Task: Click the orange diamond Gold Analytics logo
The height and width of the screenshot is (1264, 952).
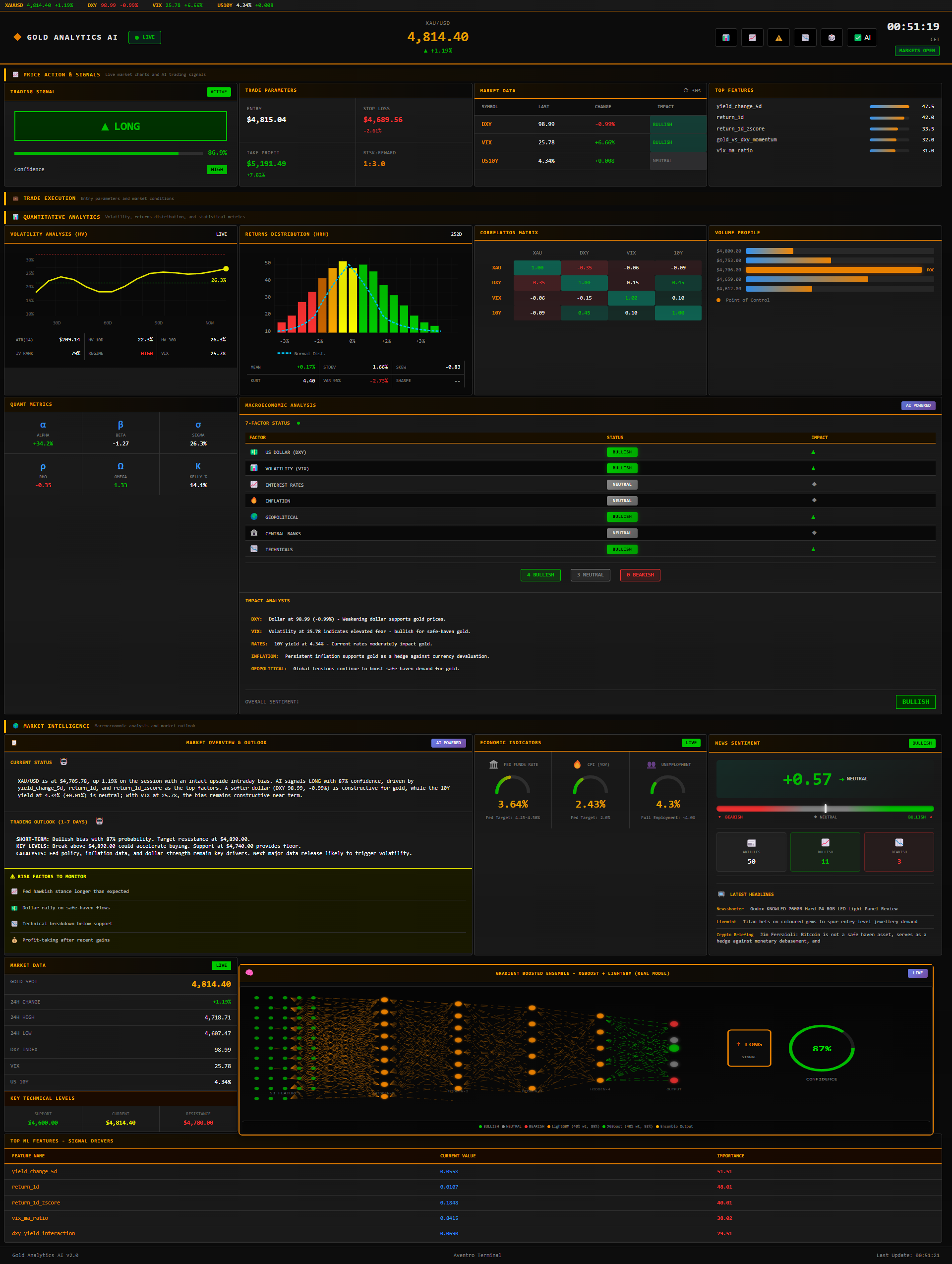Action: pyautogui.click(x=17, y=37)
